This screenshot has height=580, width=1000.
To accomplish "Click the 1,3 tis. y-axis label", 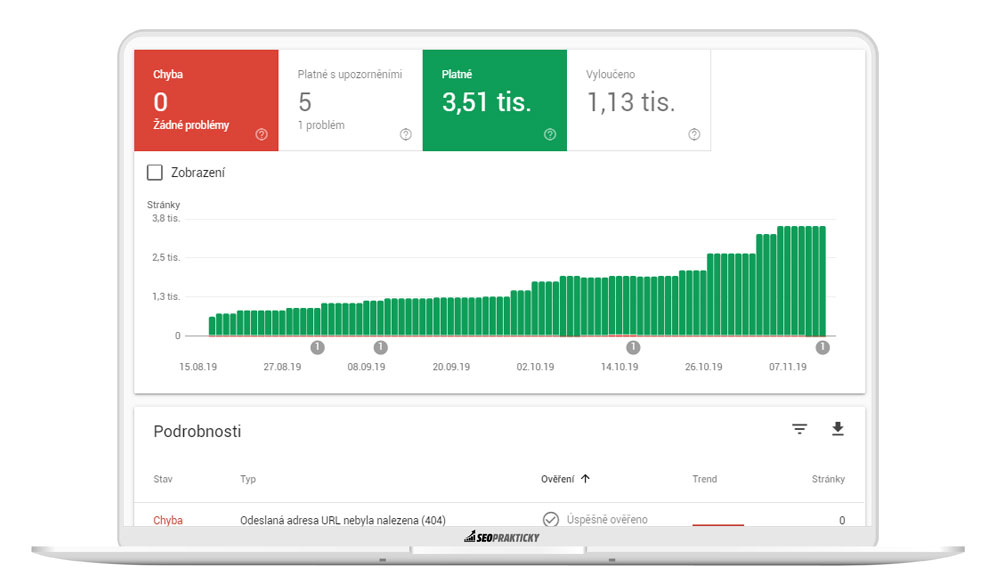I will point(166,296).
